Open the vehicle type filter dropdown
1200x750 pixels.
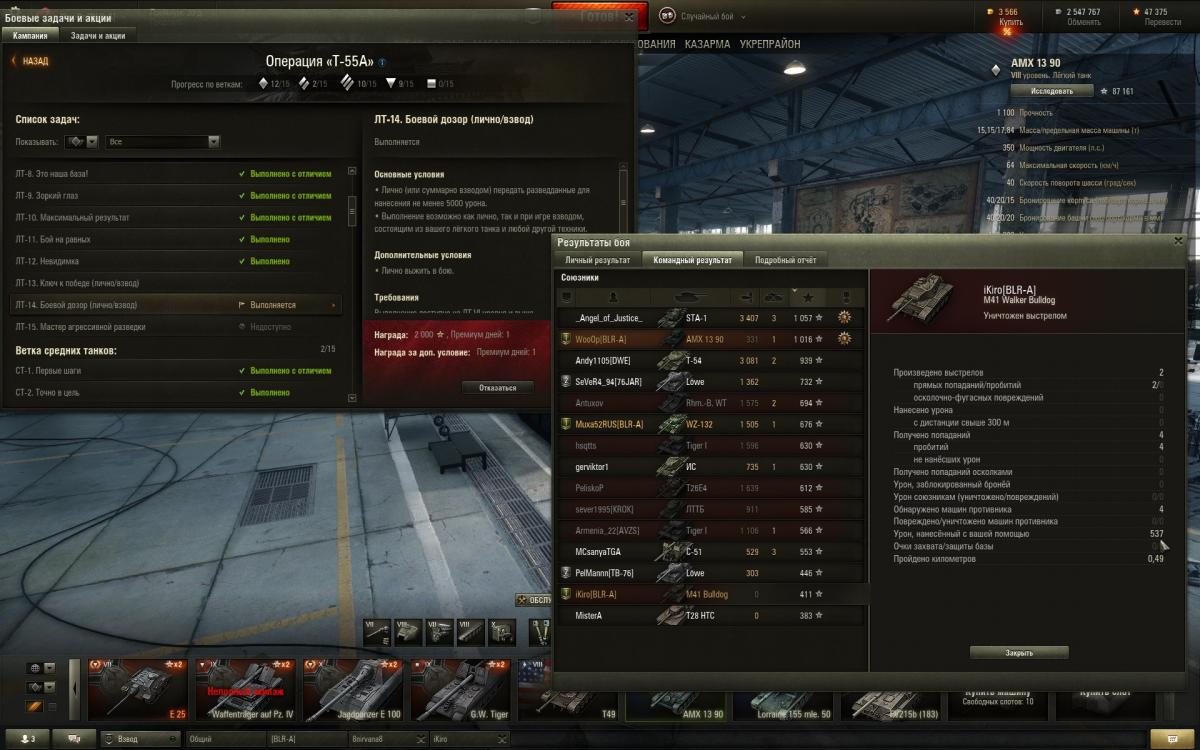coord(81,142)
